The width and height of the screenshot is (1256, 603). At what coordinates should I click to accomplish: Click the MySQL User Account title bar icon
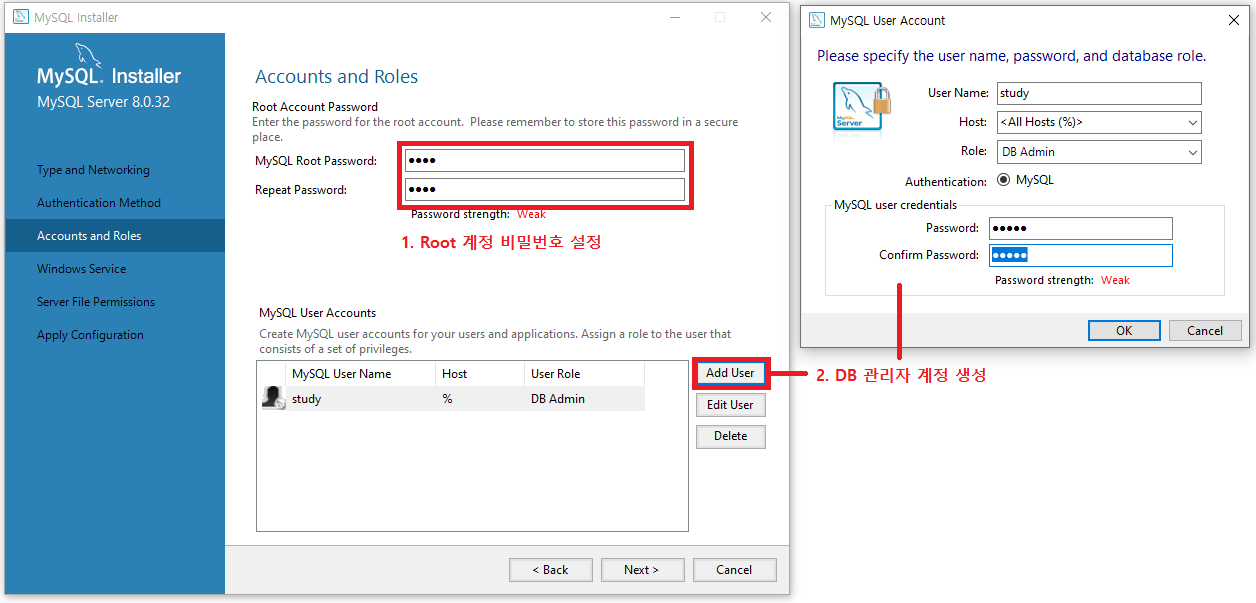tap(816, 20)
